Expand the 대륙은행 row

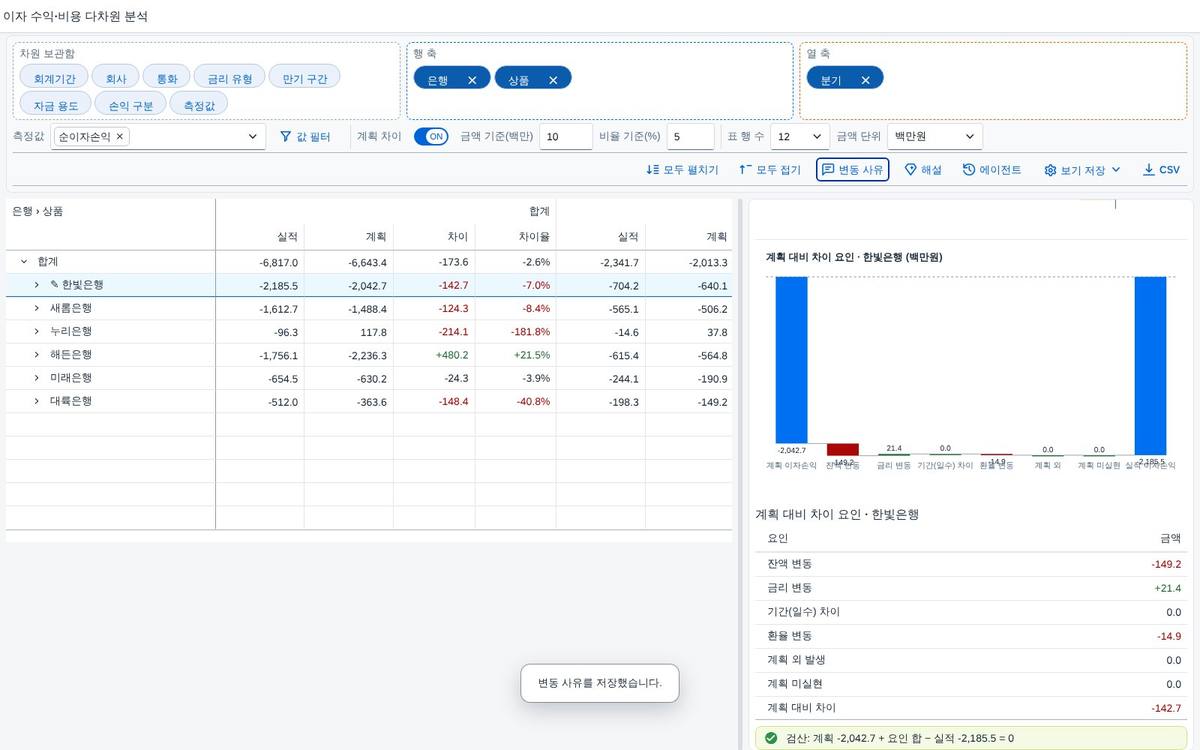pyautogui.click(x=36, y=401)
